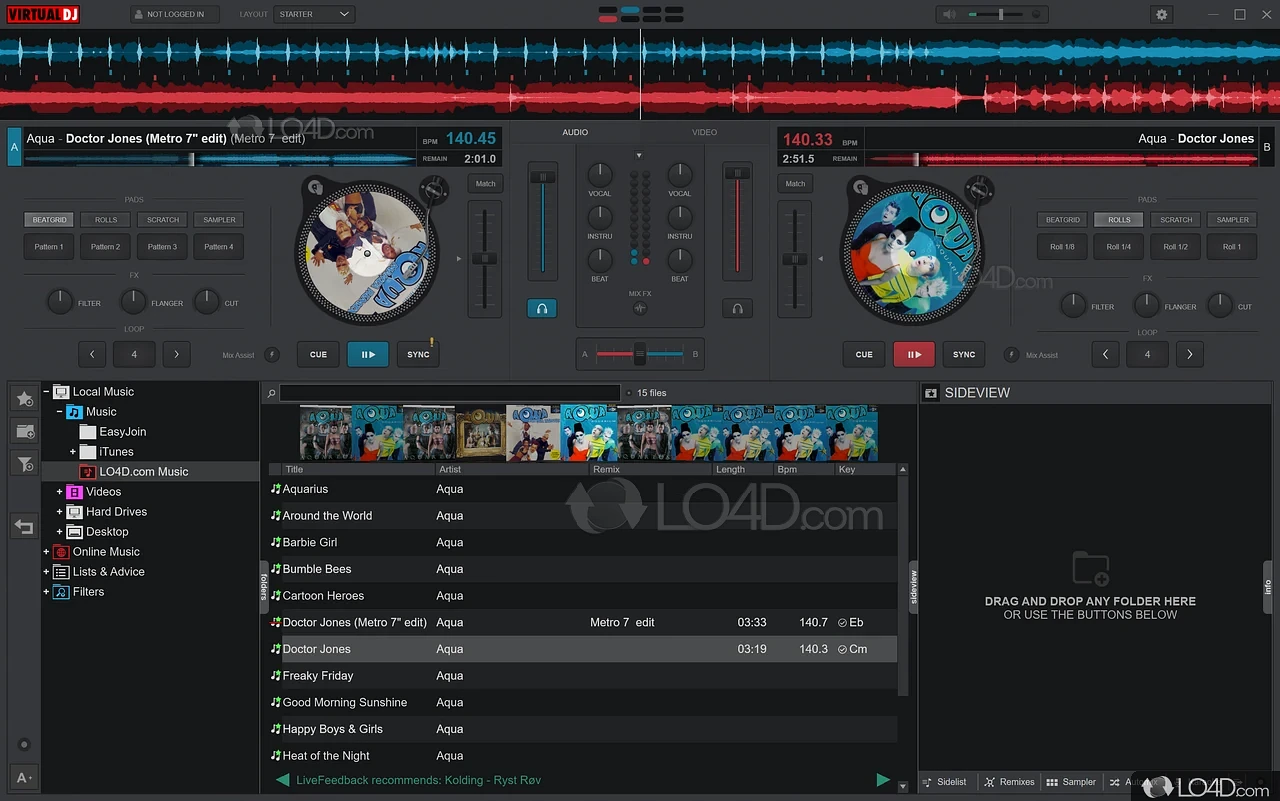Collapse the Music folder node
Image resolution: width=1280 pixels, height=801 pixels.
click(x=59, y=412)
